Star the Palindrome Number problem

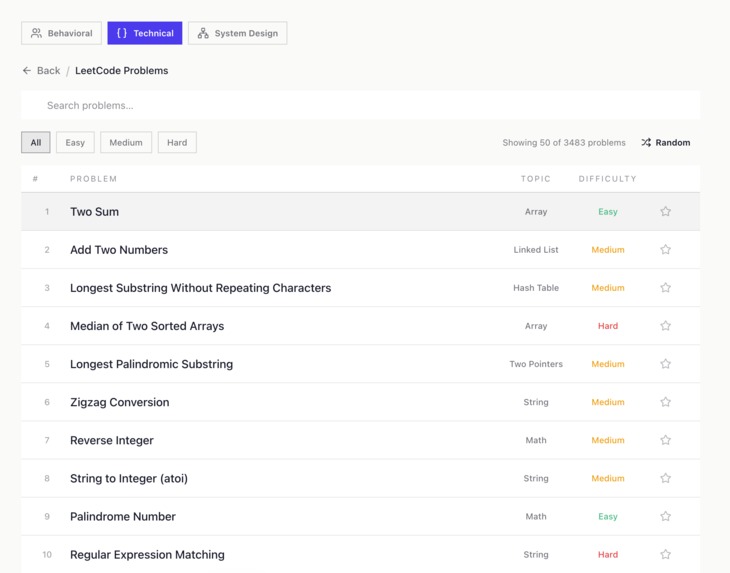pos(665,517)
